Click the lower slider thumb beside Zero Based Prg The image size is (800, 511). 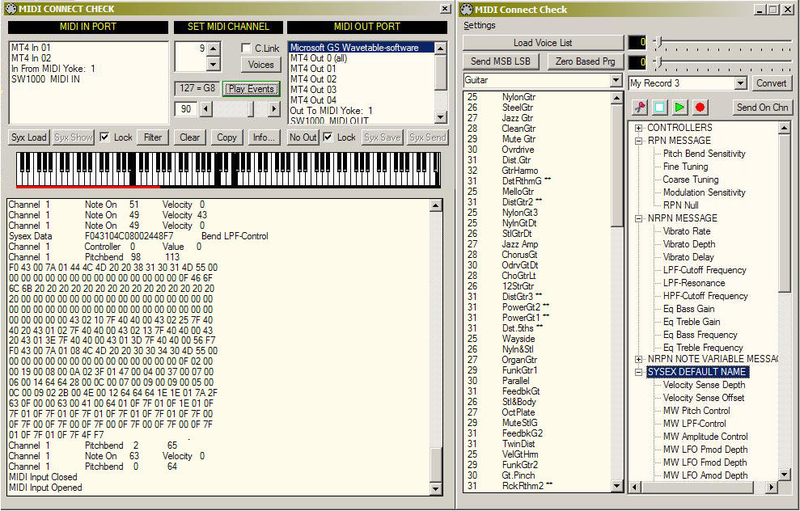pyautogui.click(x=659, y=62)
